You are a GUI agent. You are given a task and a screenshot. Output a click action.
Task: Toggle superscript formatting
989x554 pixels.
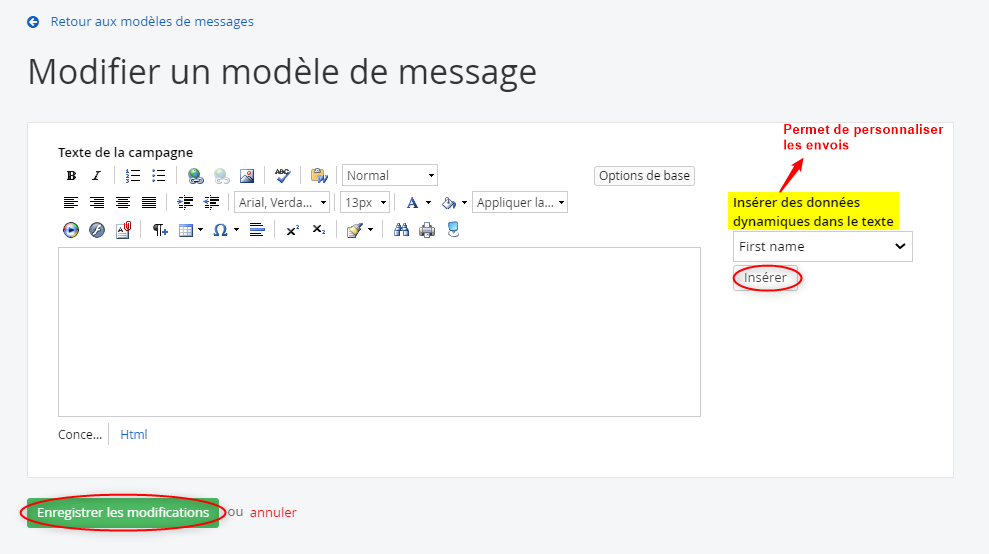click(x=292, y=230)
